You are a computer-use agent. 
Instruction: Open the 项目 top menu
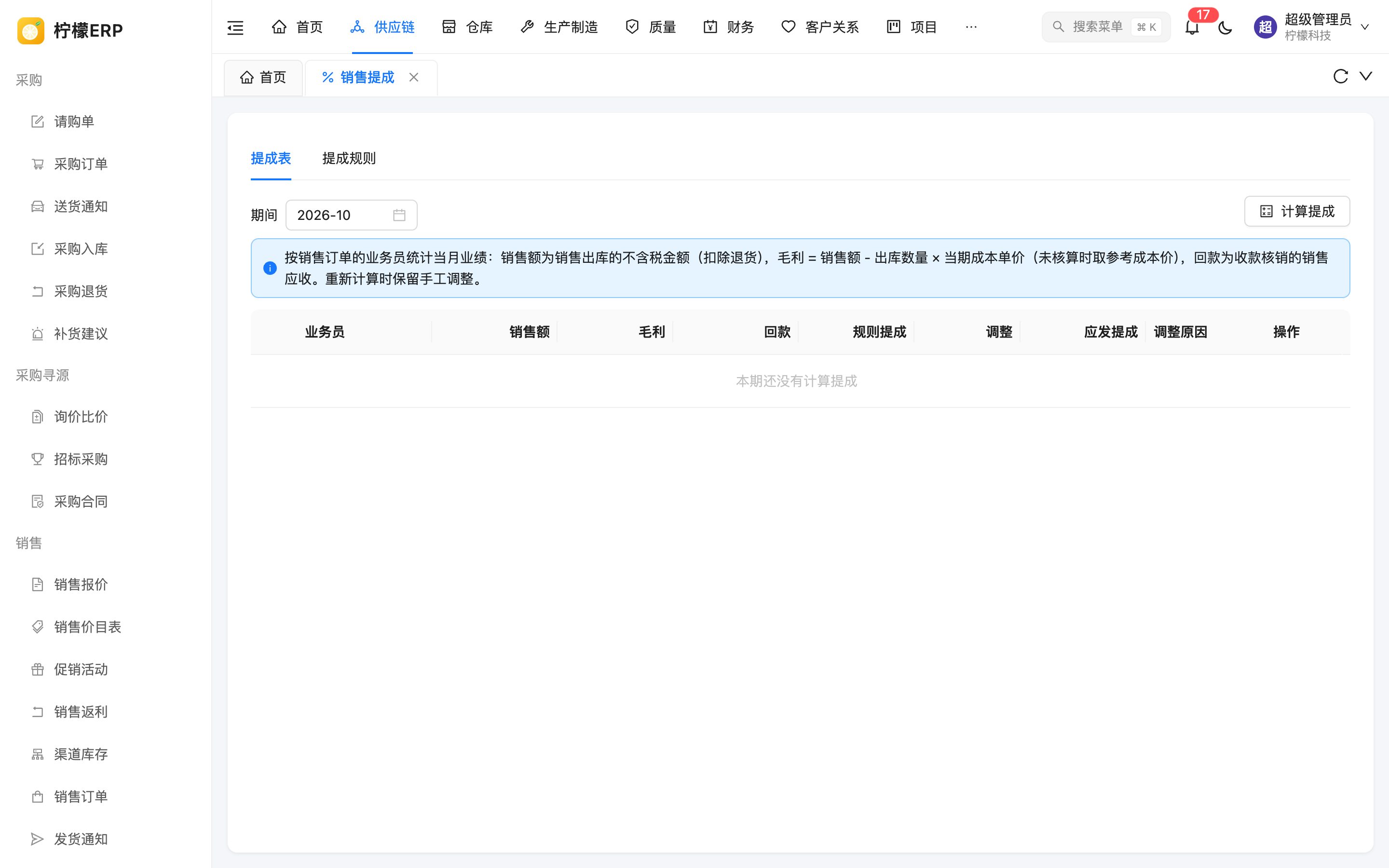tap(912, 27)
